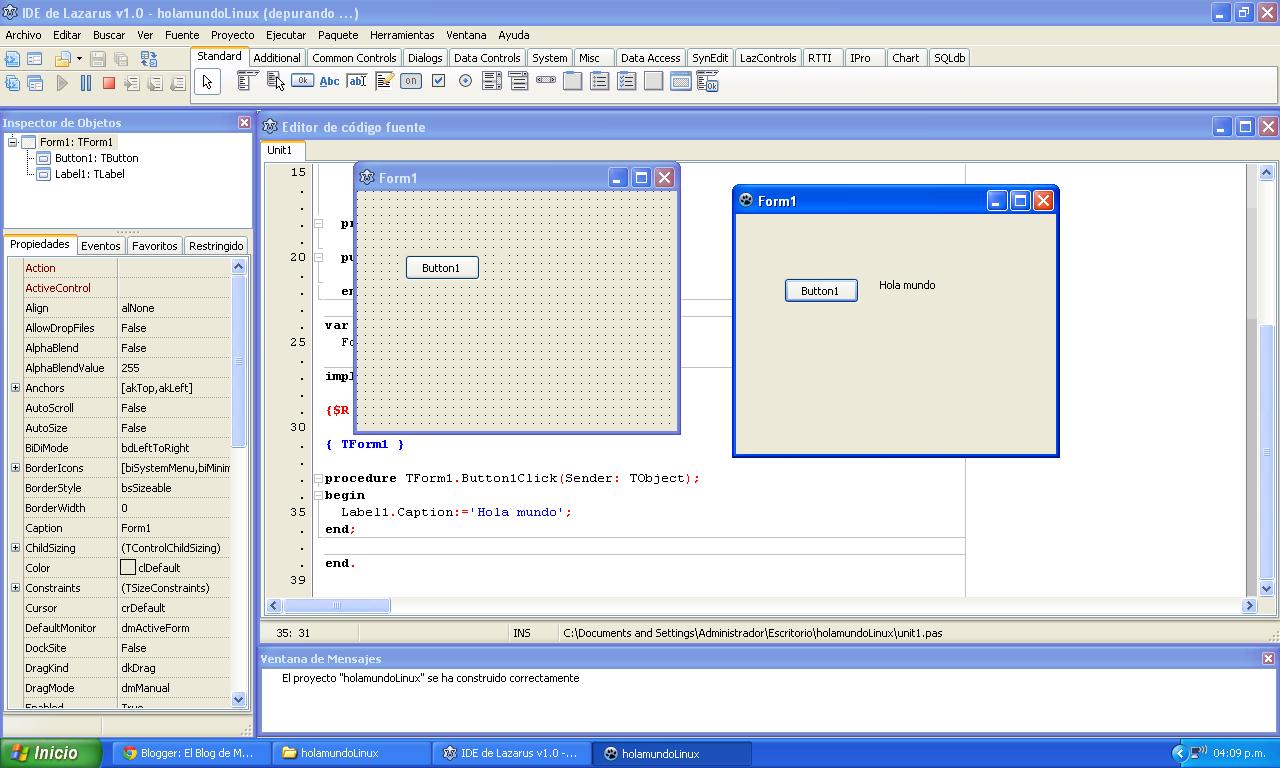This screenshot has height=768, width=1280.
Task: Select the TGroupBox component icon
Action: click(573, 82)
